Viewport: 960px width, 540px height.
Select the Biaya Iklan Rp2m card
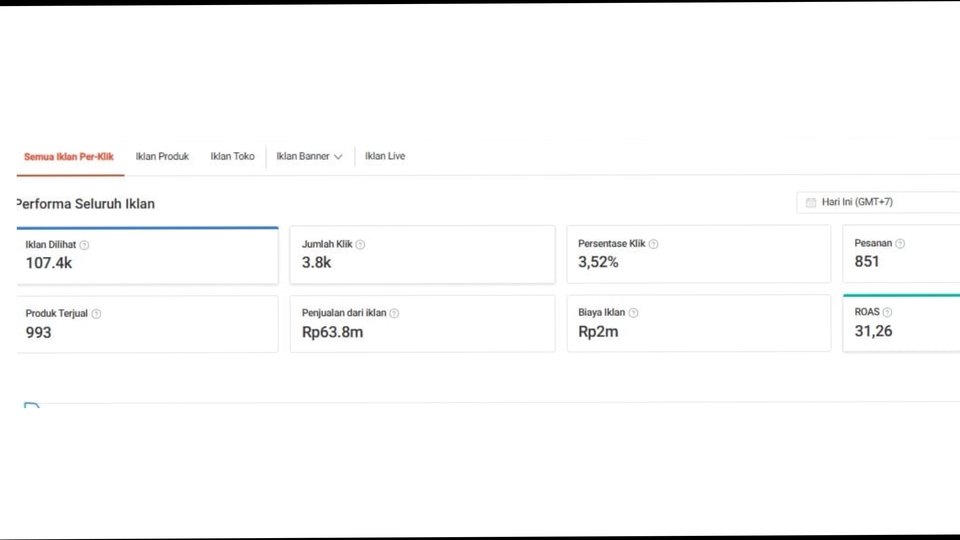point(698,323)
